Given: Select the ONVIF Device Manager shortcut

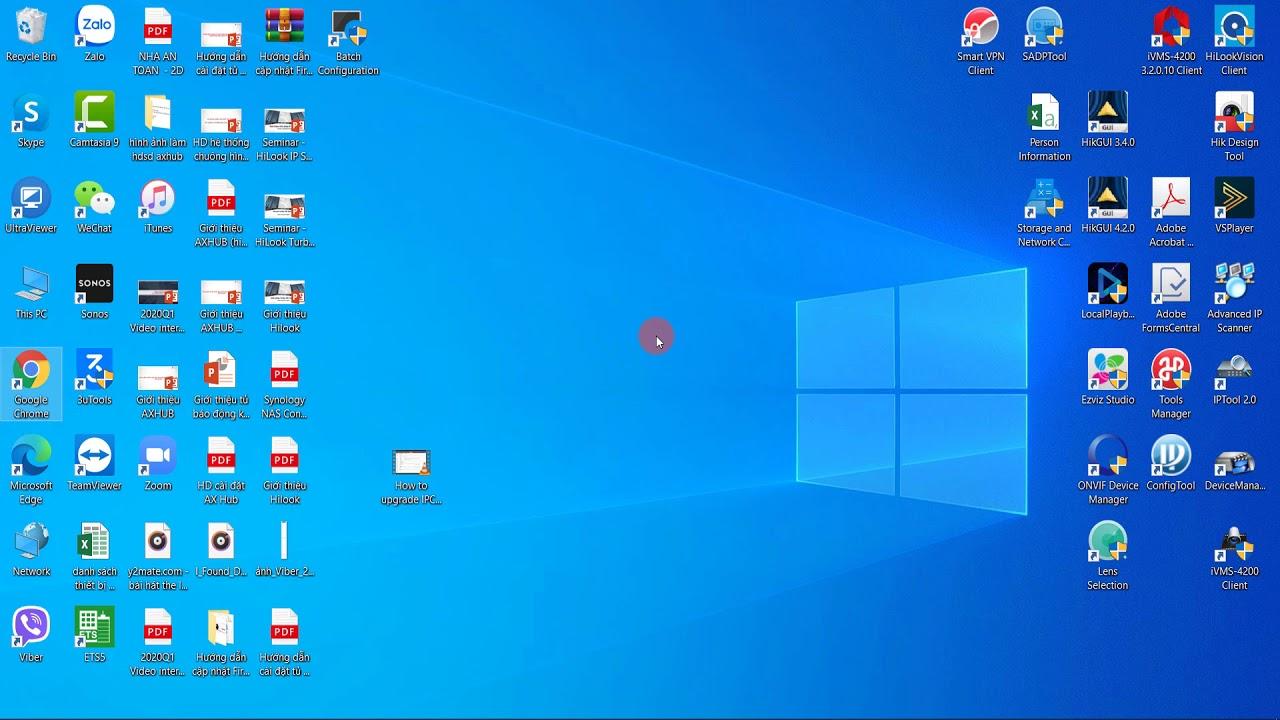Looking at the screenshot, I should tap(1108, 472).
